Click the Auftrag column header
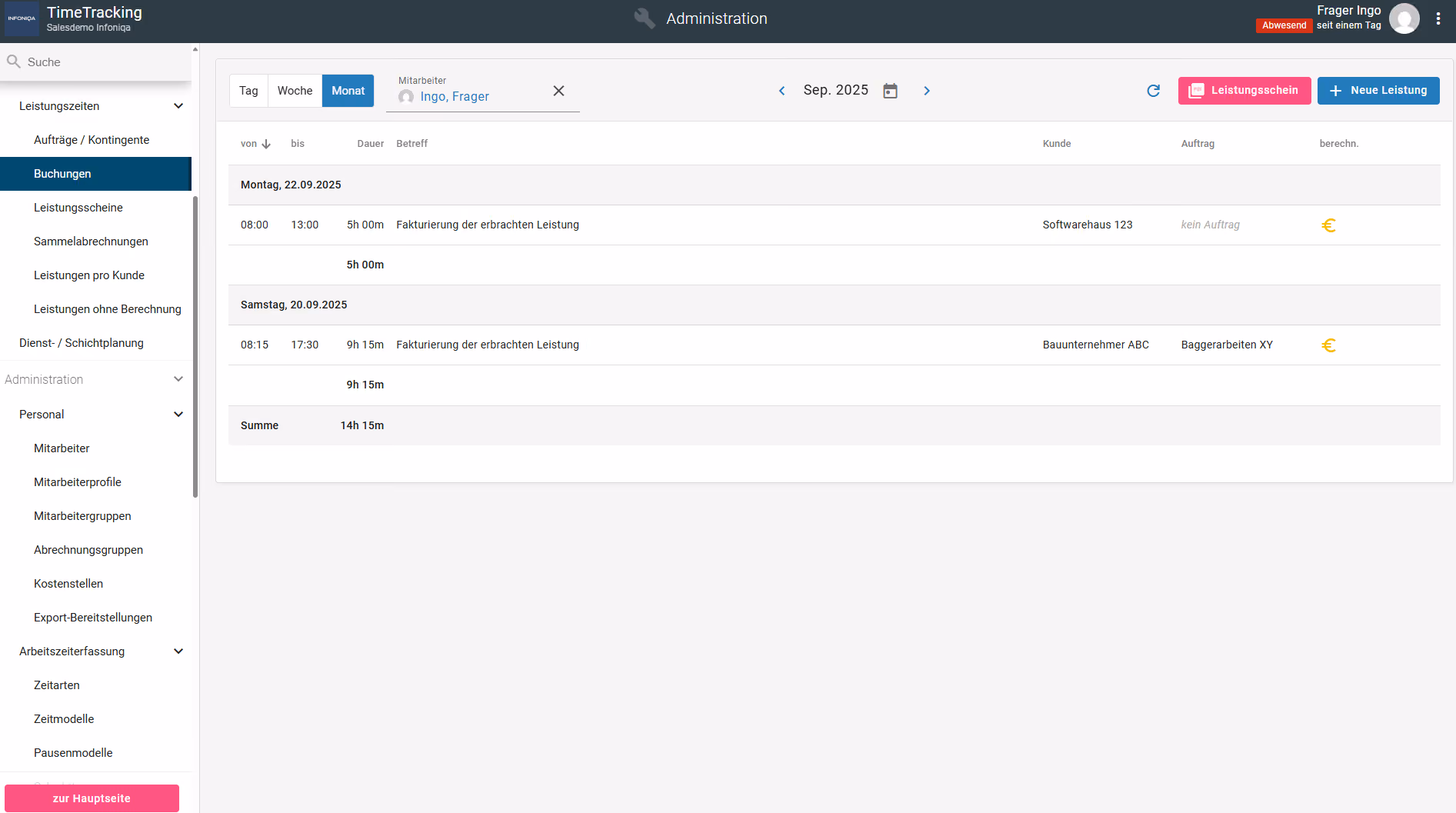Viewport: 1456px width, 813px height. pos(1198,144)
